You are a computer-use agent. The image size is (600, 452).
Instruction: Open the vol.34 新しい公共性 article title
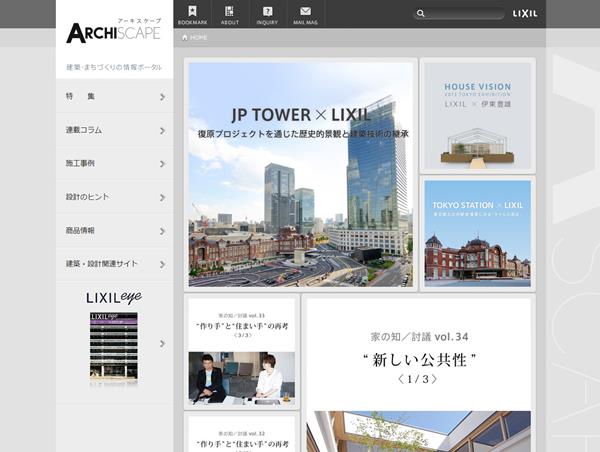419,358
